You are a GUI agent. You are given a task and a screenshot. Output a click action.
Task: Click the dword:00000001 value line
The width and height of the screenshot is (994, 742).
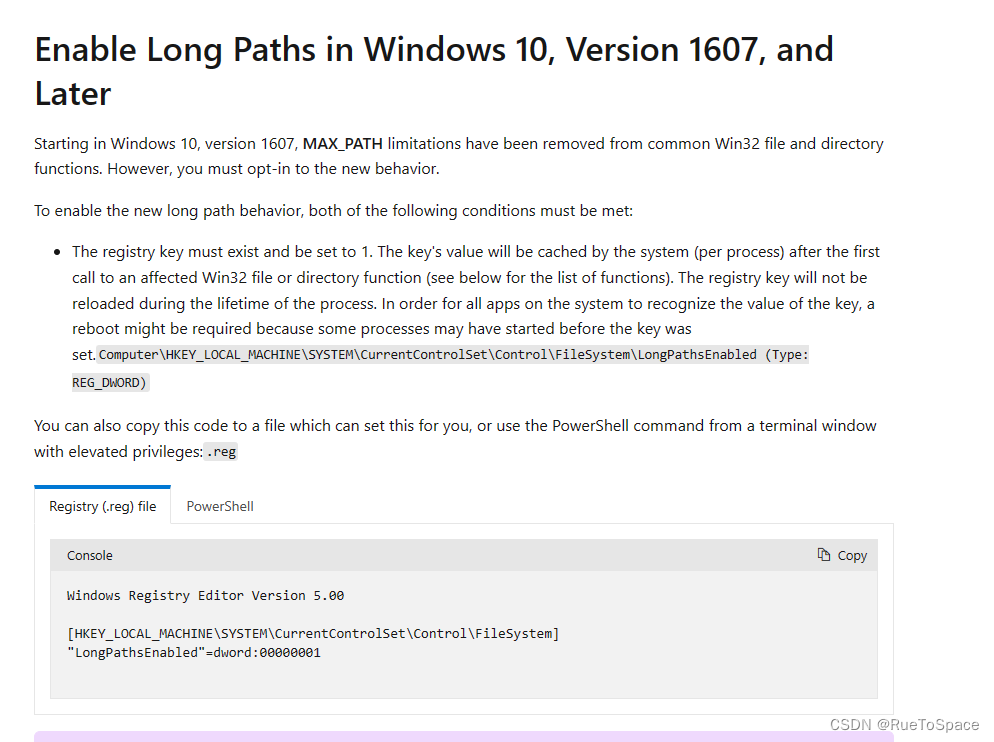click(x=194, y=652)
